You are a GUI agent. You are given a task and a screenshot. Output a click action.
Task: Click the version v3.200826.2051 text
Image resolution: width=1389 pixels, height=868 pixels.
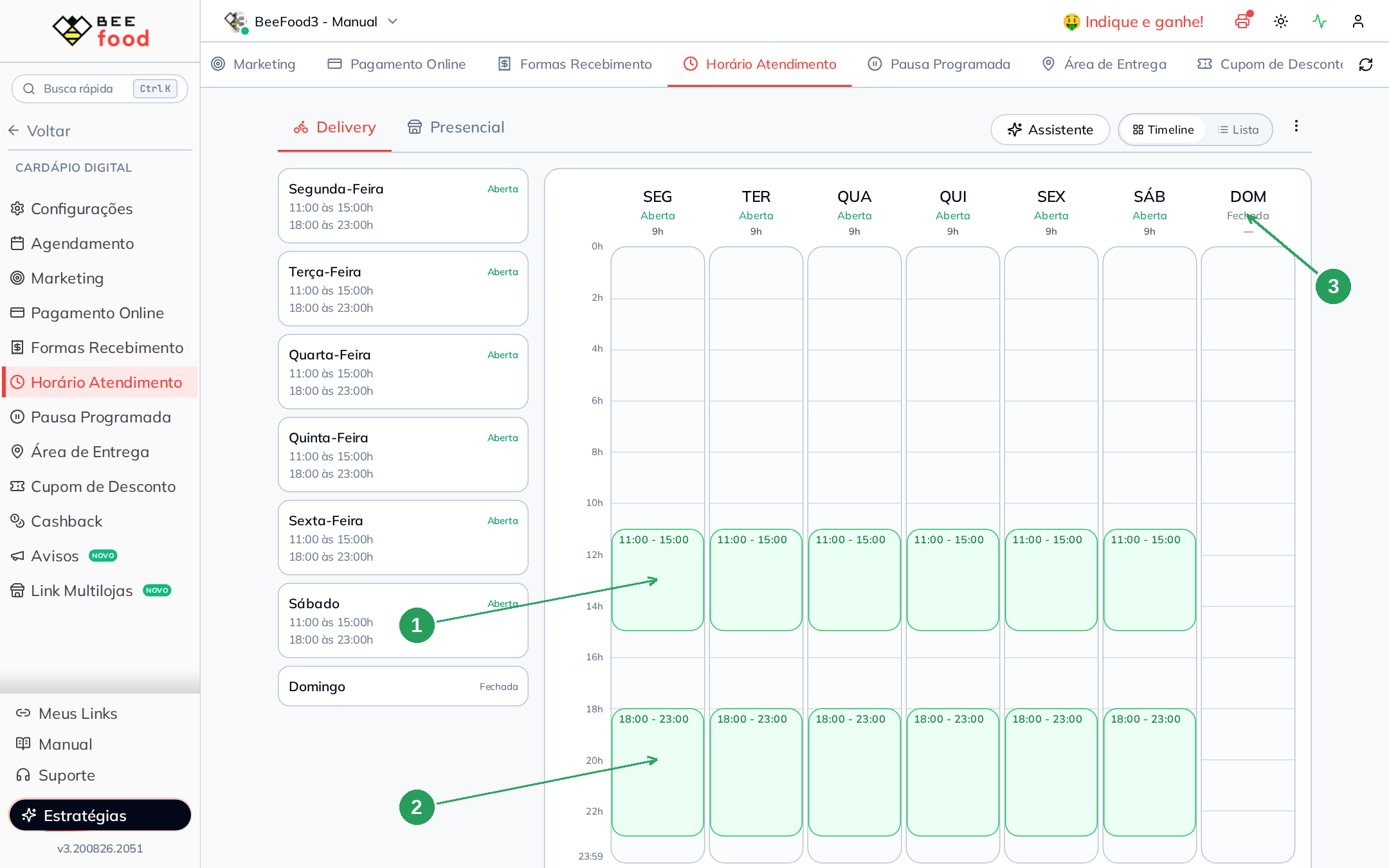100,848
